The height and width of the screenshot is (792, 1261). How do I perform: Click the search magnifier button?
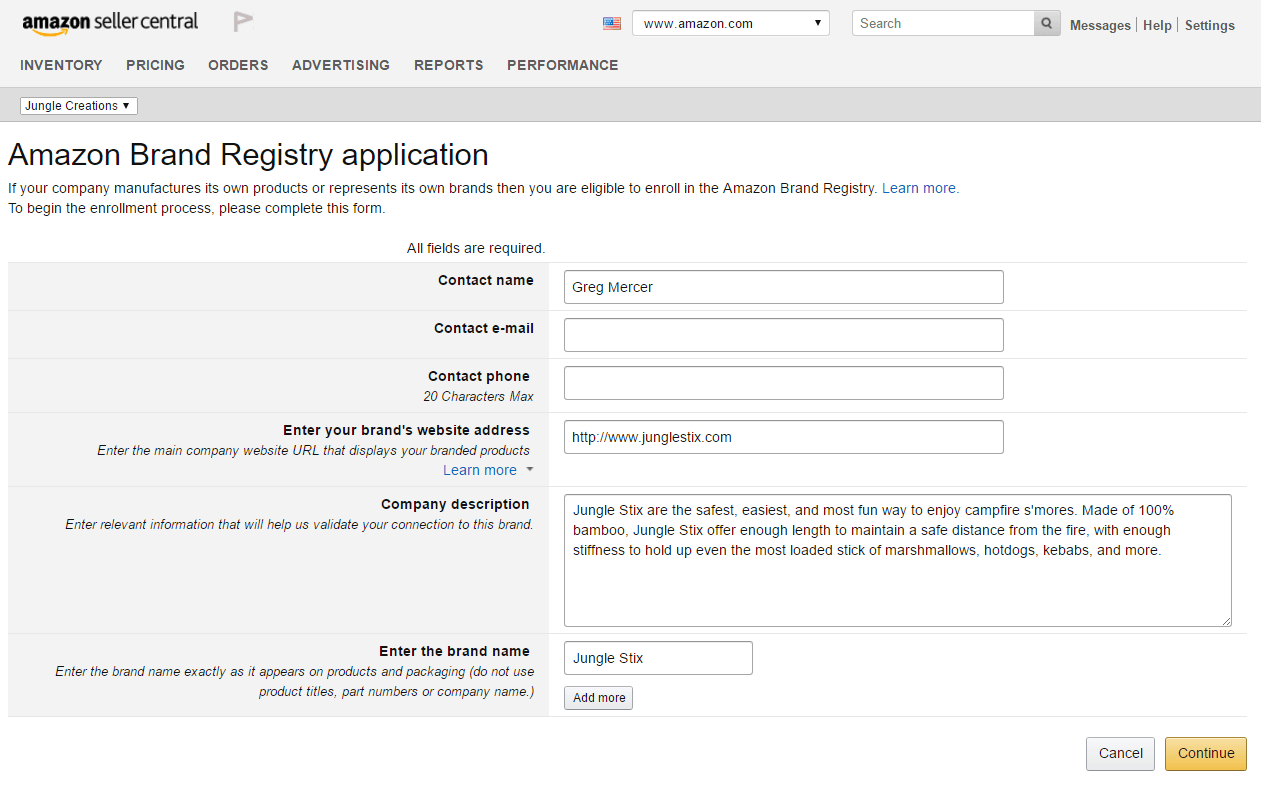[x=1047, y=23]
